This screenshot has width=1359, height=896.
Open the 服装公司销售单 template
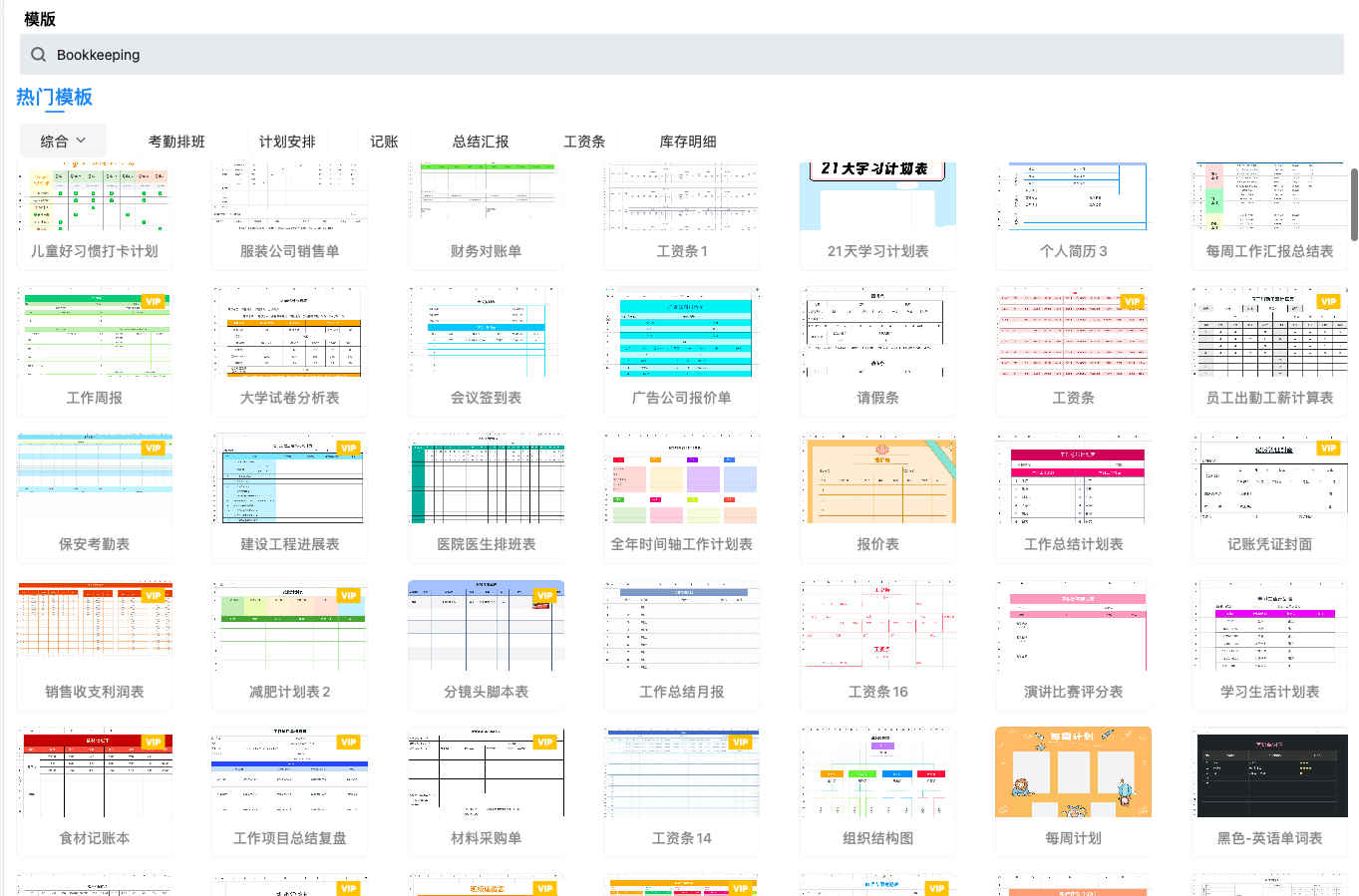(x=289, y=215)
